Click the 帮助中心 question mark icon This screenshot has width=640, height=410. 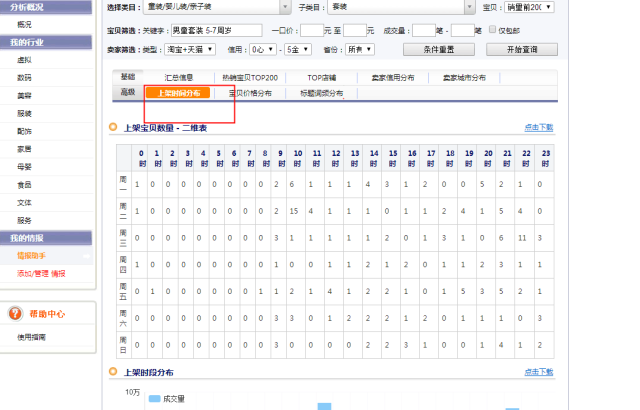click(15, 314)
